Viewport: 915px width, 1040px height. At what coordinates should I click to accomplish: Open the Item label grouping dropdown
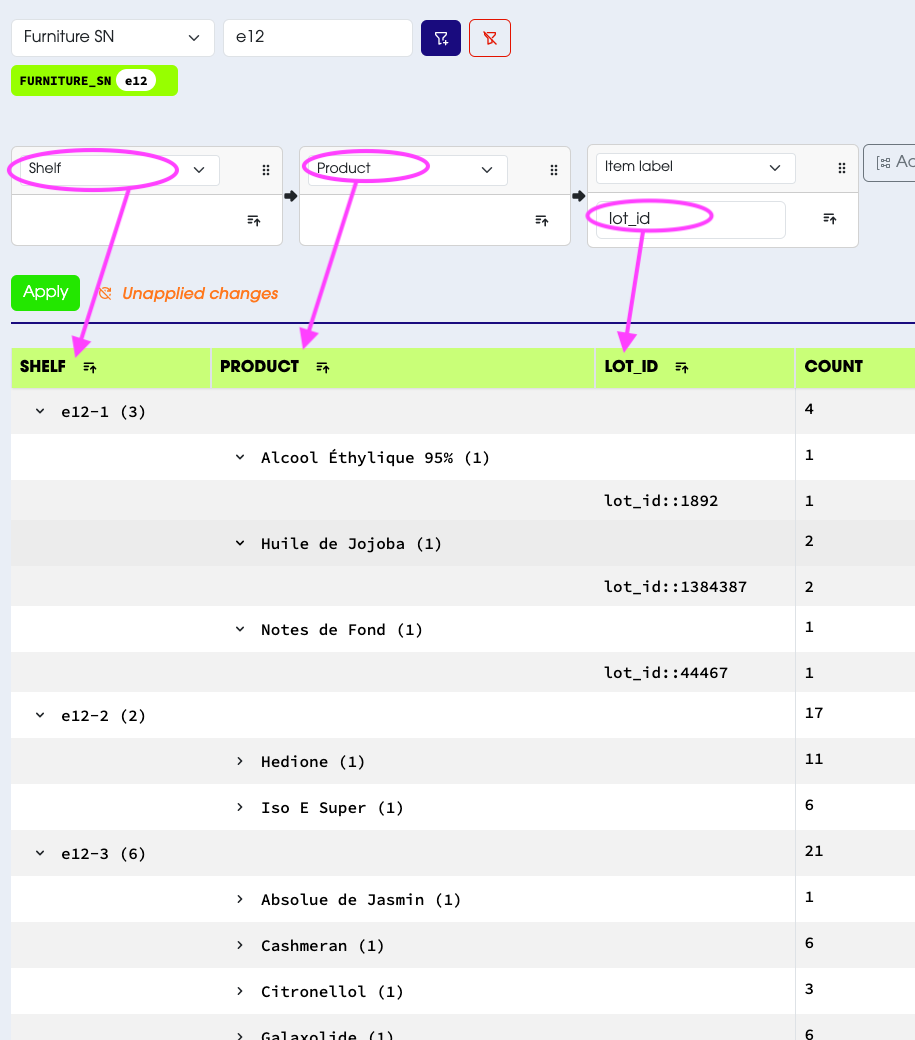click(x=695, y=168)
